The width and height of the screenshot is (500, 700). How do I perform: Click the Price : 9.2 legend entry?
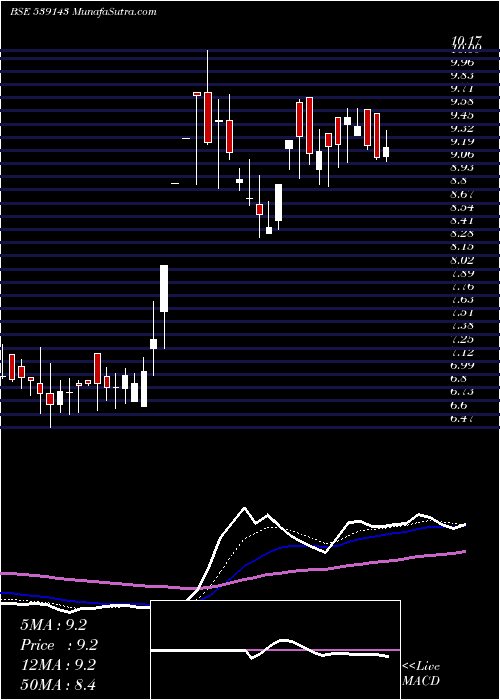coord(59,645)
